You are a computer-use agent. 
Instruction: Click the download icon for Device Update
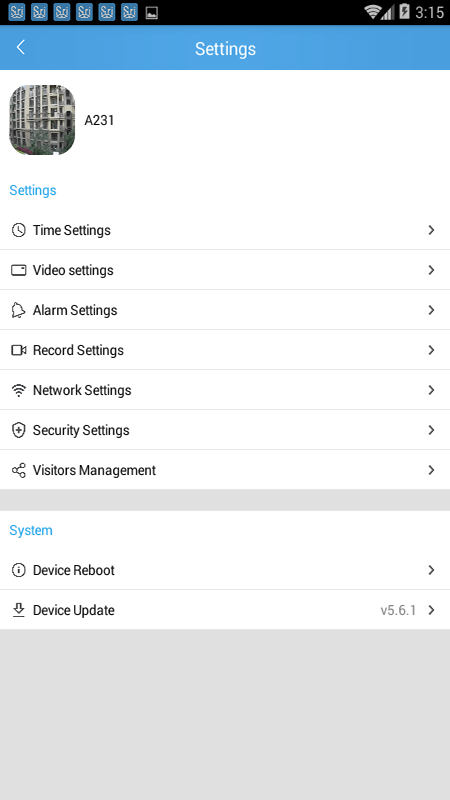tap(18, 610)
